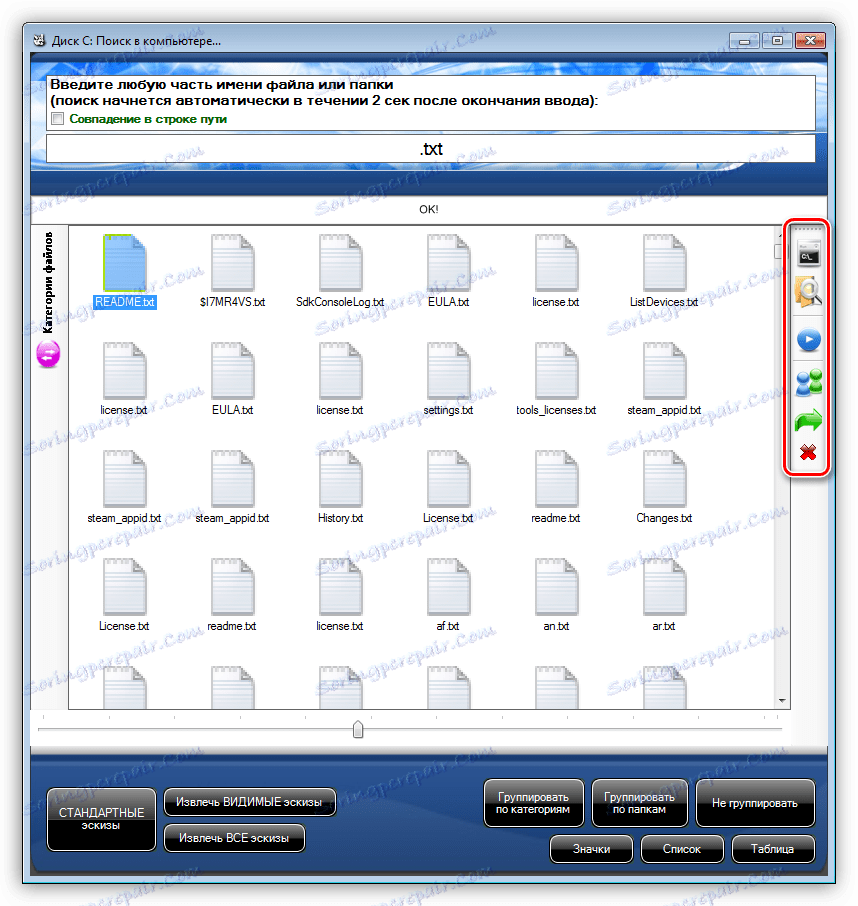This screenshot has height=906, width=858.
Task: Open the command prompt Run icon
Action: click(x=808, y=255)
